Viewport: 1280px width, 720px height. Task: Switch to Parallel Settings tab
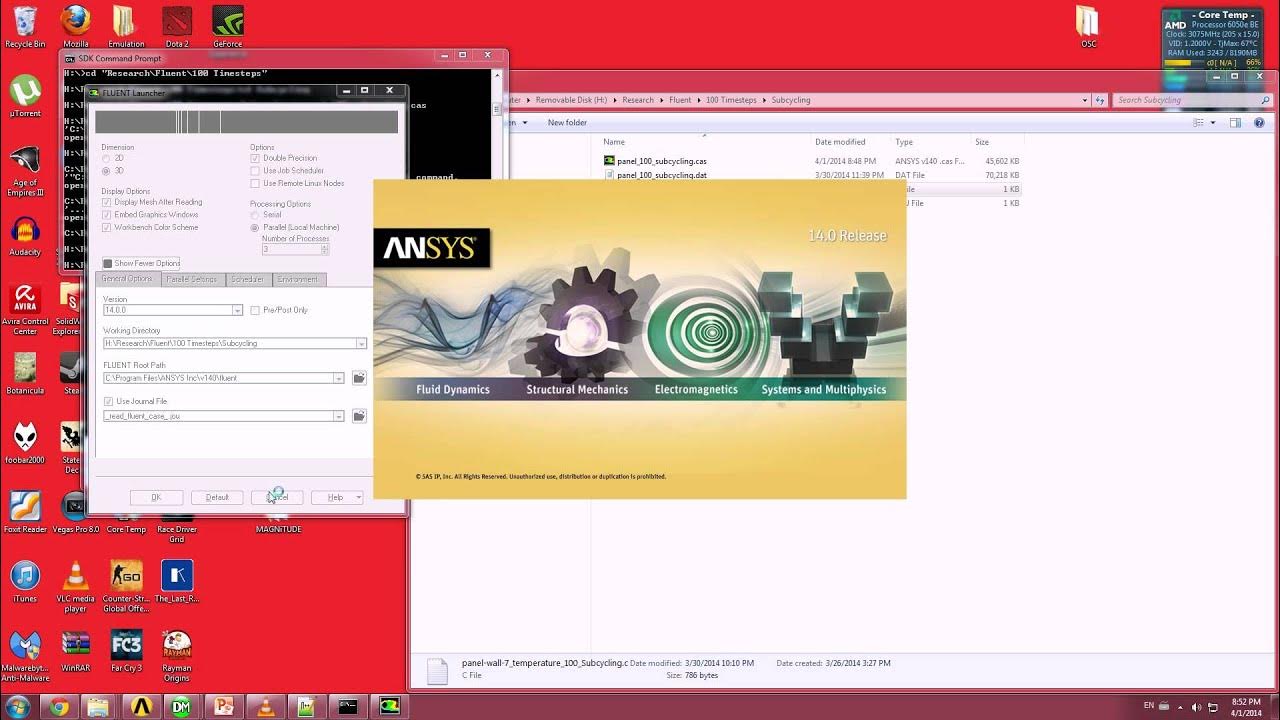tap(192, 279)
